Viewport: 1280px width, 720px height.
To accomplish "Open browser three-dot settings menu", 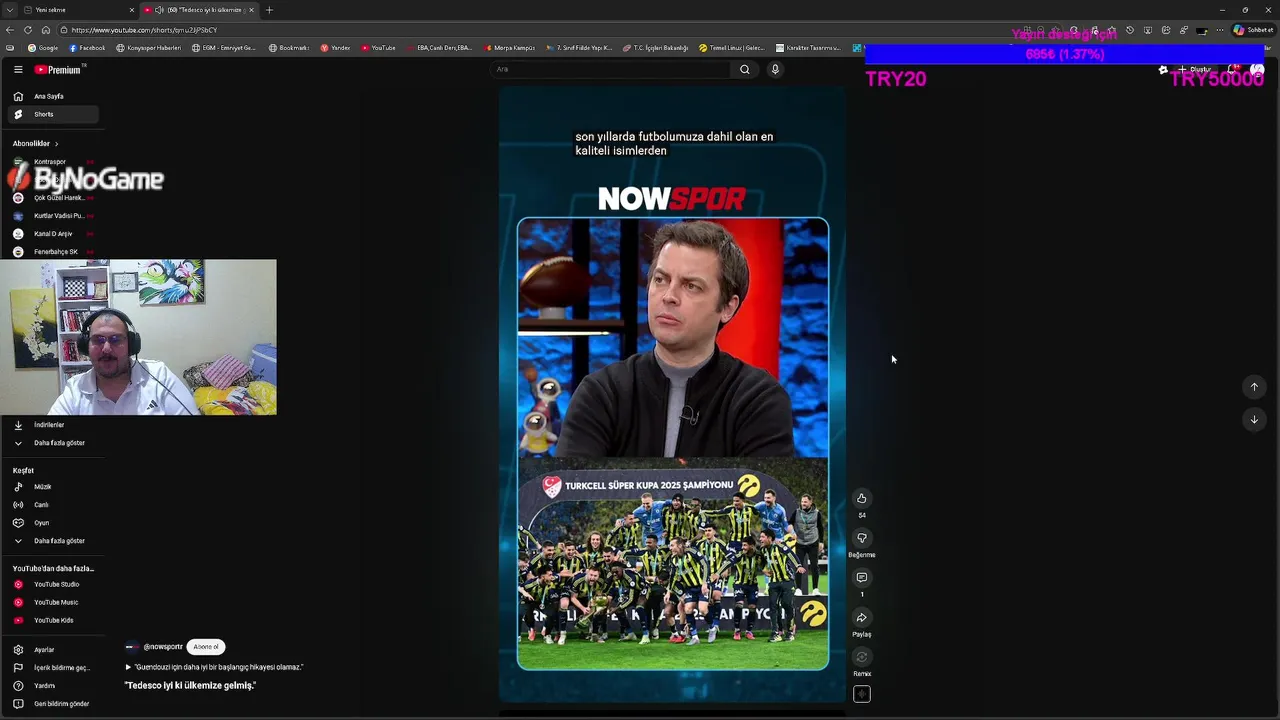I will tap(1220, 30).
